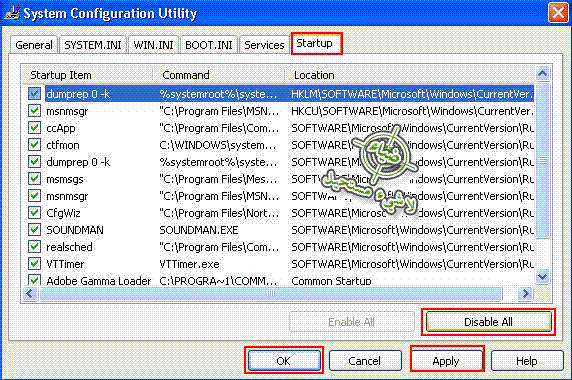The height and width of the screenshot is (380, 572).
Task: Click the vertical scrollbar thumb
Action: click(x=542, y=160)
